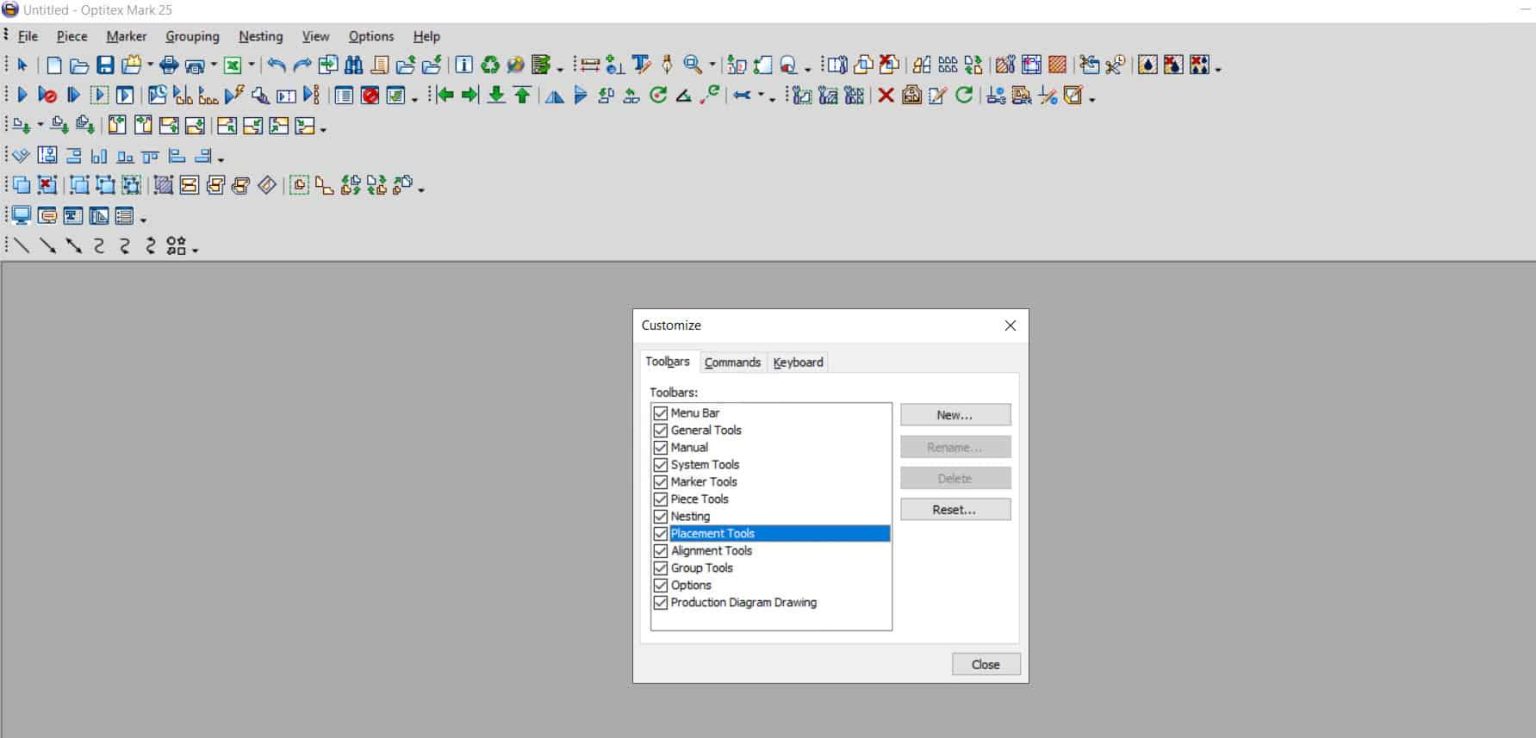
Task: Click the Undo curved arrow icon
Action: click(277, 65)
